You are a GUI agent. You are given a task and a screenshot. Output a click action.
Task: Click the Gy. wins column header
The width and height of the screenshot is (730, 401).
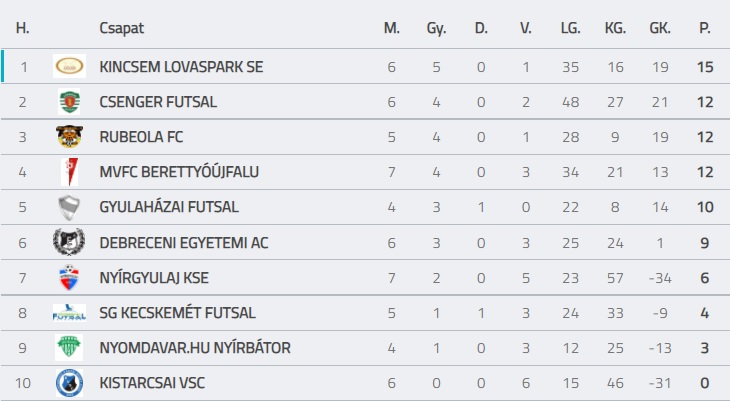coord(436,27)
